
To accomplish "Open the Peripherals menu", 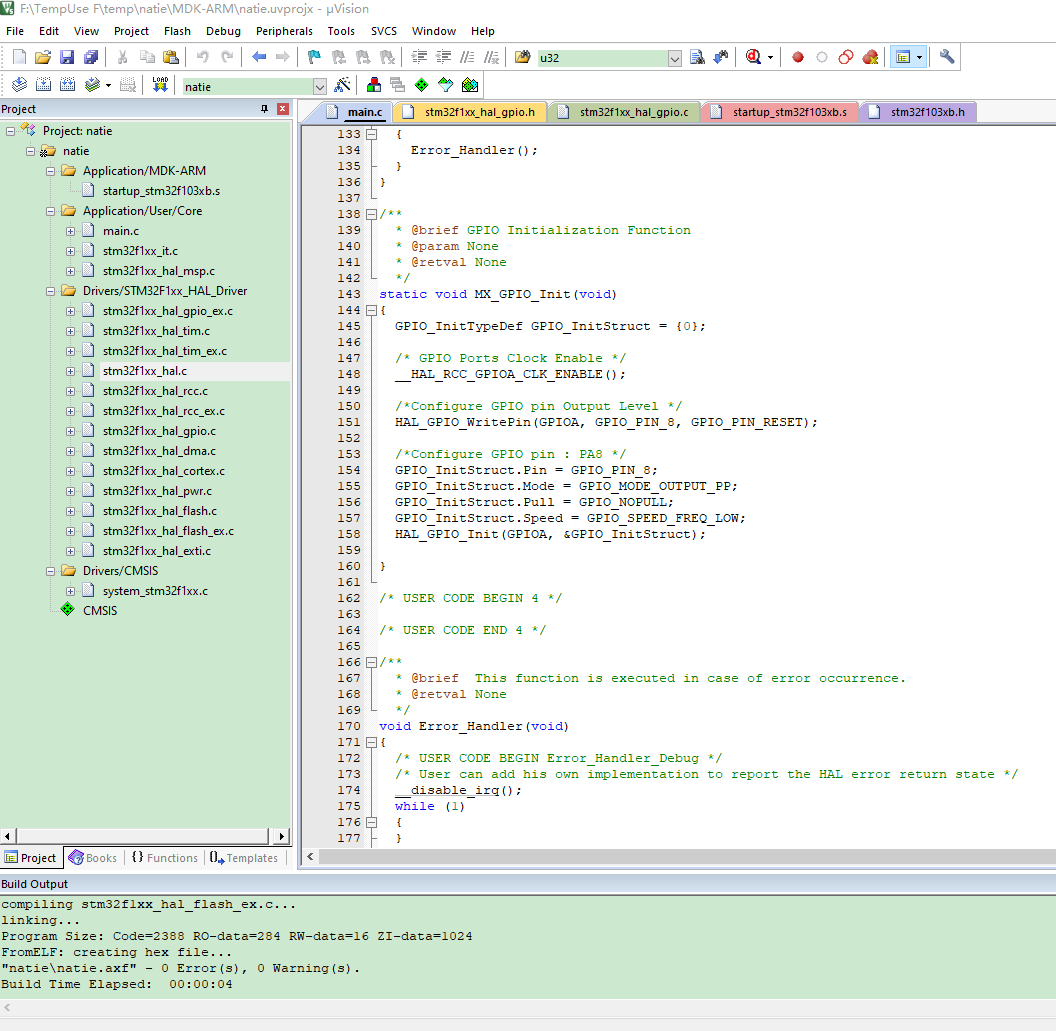I will [x=284, y=31].
